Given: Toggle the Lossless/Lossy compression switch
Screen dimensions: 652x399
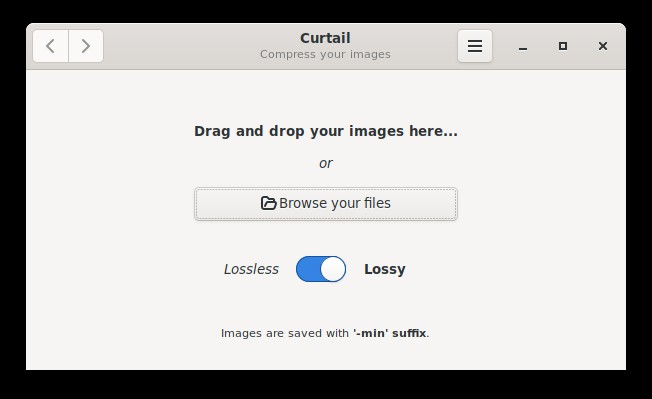Looking at the screenshot, I should (321, 269).
